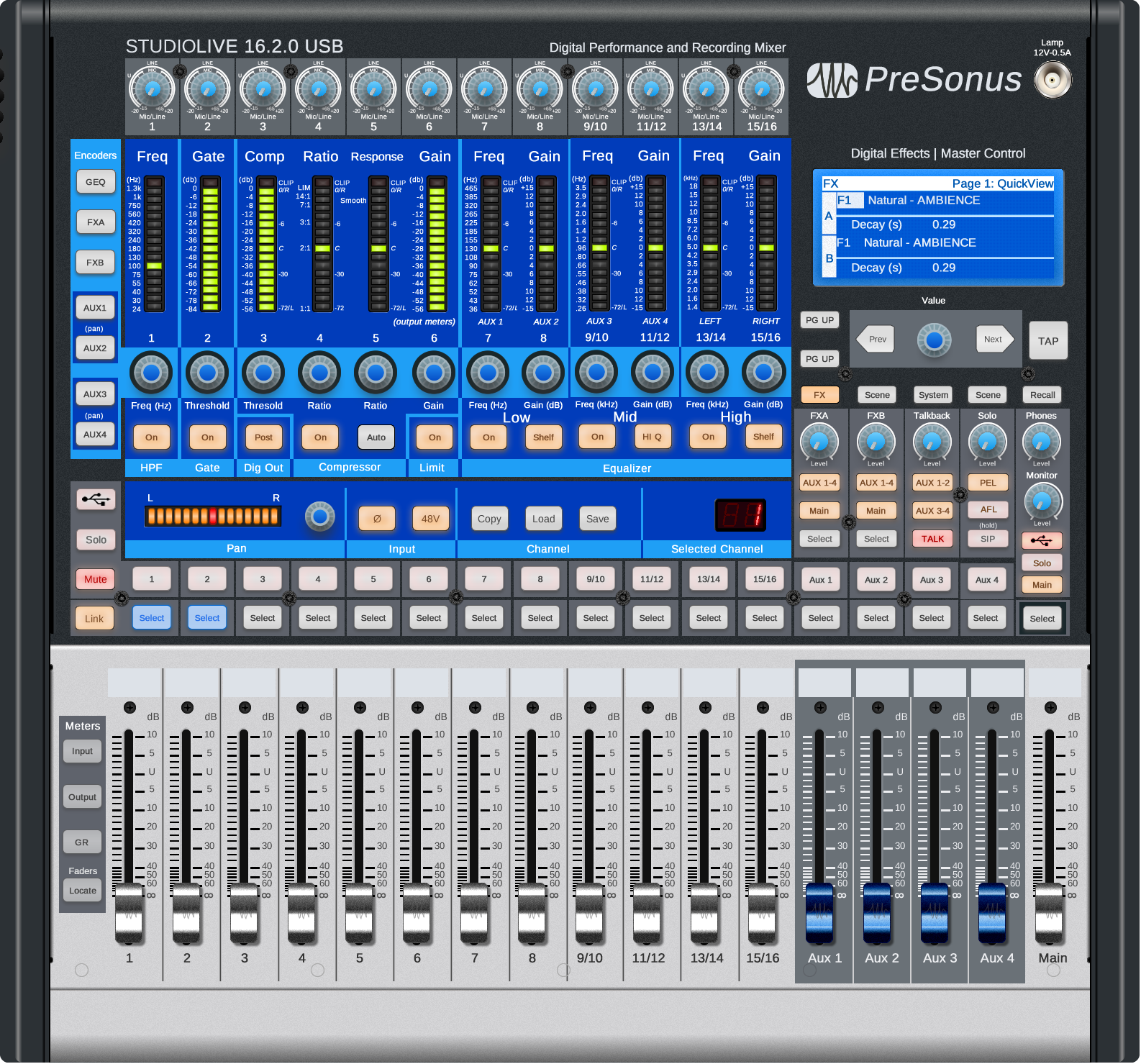Viewport: 1141px width, 1064px height.
Task: Click the FXA Level knob
Action: coord(819,441)
